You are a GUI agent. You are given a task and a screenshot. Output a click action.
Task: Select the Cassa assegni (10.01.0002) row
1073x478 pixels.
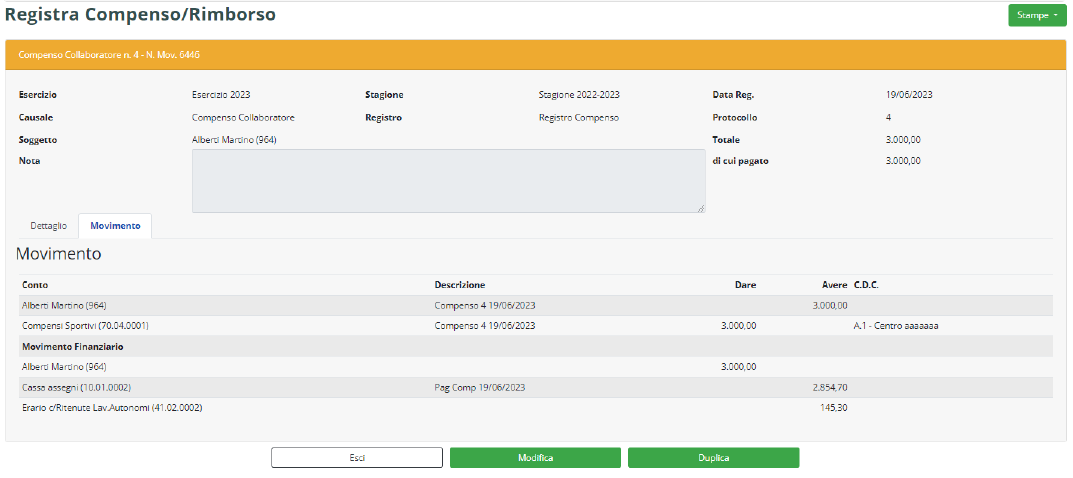[76, 387]
